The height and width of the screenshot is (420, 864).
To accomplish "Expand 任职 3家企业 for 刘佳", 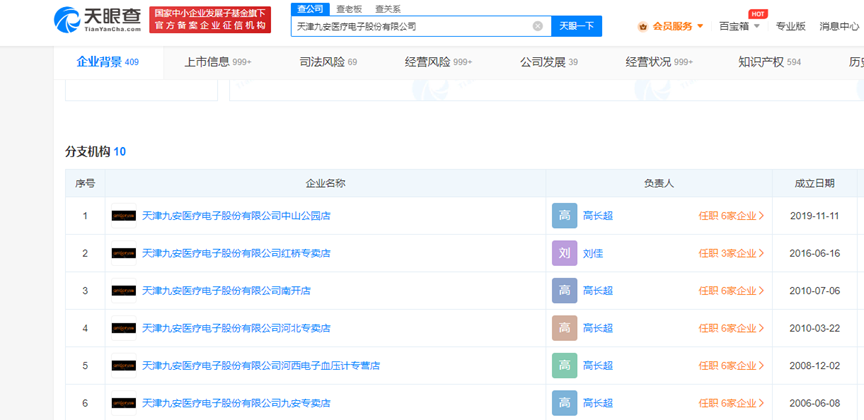I will click(x=731, y=254).
